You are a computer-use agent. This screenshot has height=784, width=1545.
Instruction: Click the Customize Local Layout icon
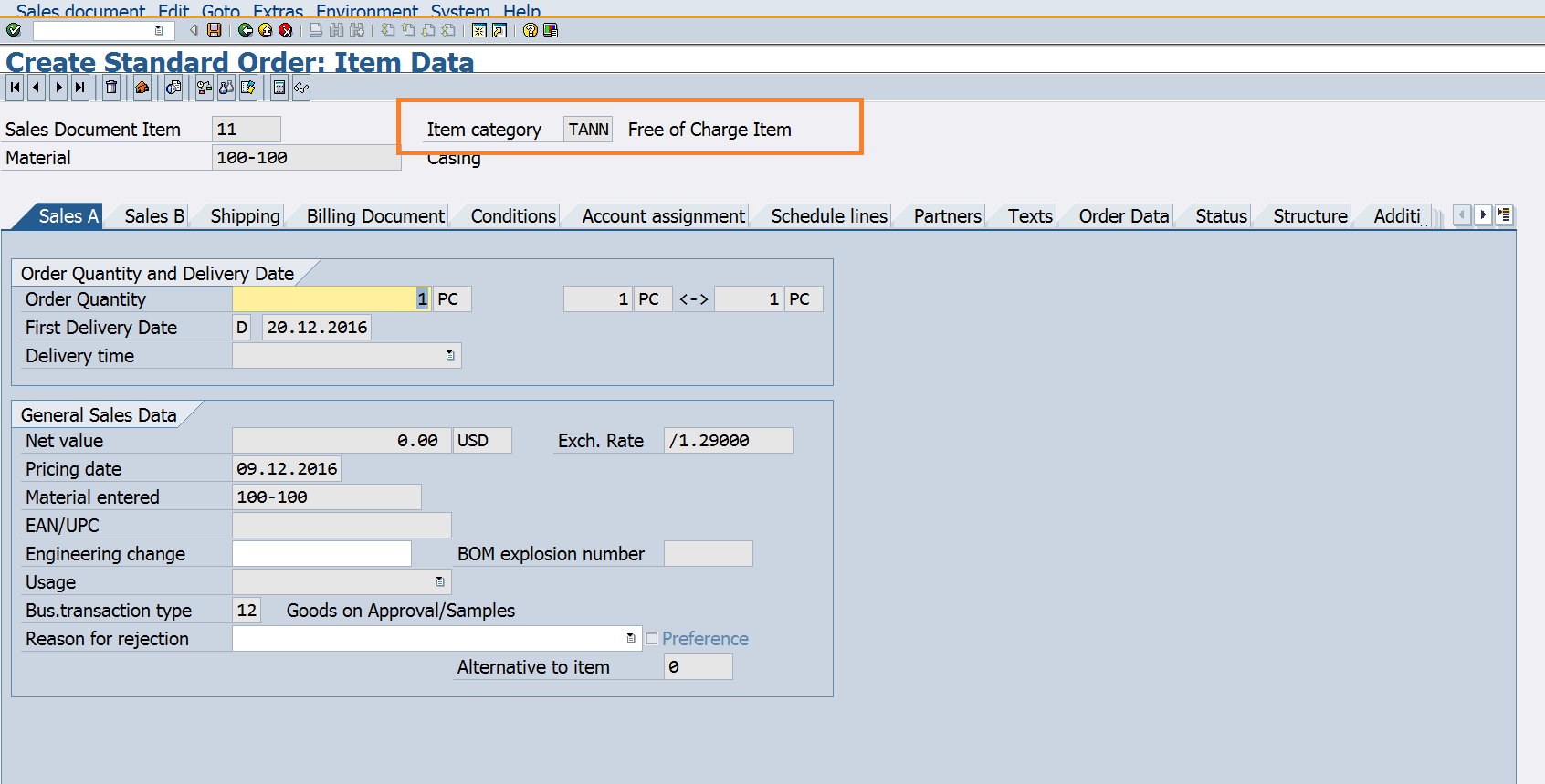(551, 30)
